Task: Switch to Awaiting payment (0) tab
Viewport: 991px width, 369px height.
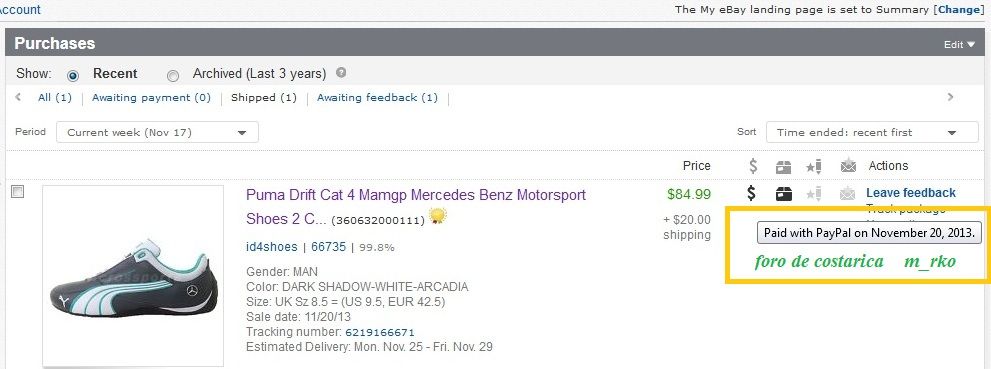Action: (151, 97)
